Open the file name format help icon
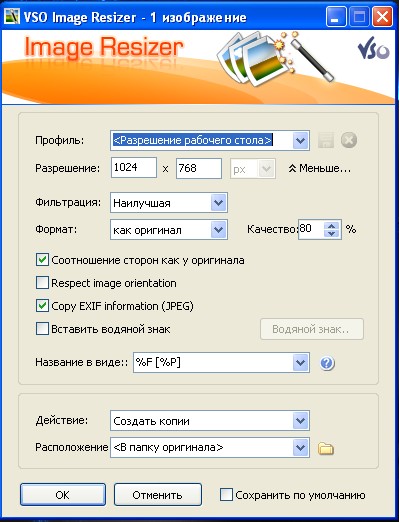 tap(327, 363)
